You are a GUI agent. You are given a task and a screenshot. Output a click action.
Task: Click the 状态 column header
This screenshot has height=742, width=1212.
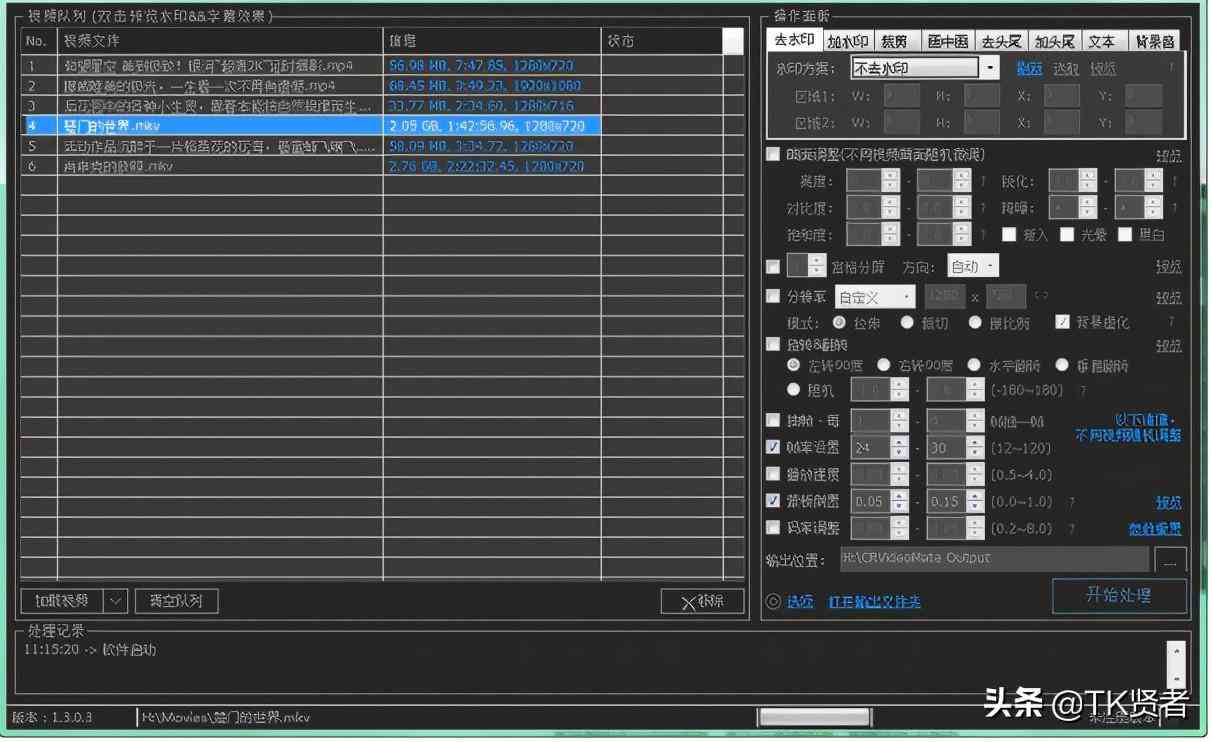pyautogui.click(x=661, y=41)
